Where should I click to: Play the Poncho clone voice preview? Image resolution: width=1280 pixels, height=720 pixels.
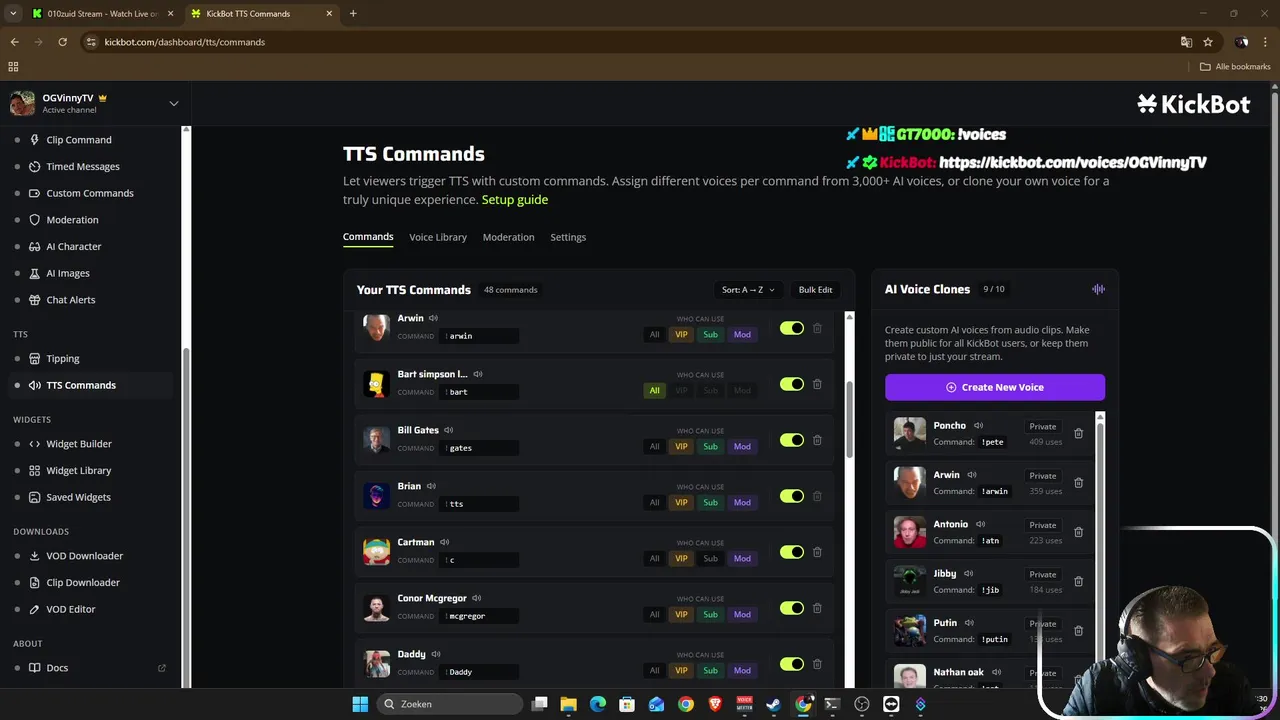(x=978, y=426)
